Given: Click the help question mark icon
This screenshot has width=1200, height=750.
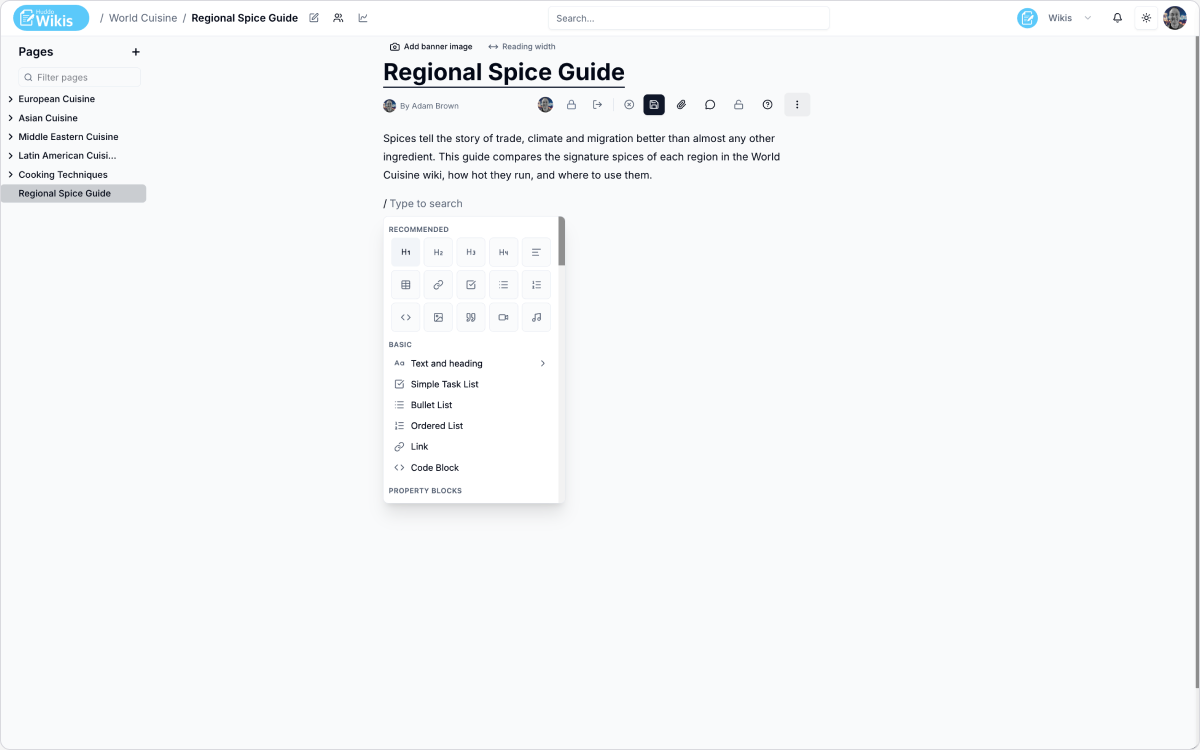Looking at the screenshot, I should [x=768, y=104].
